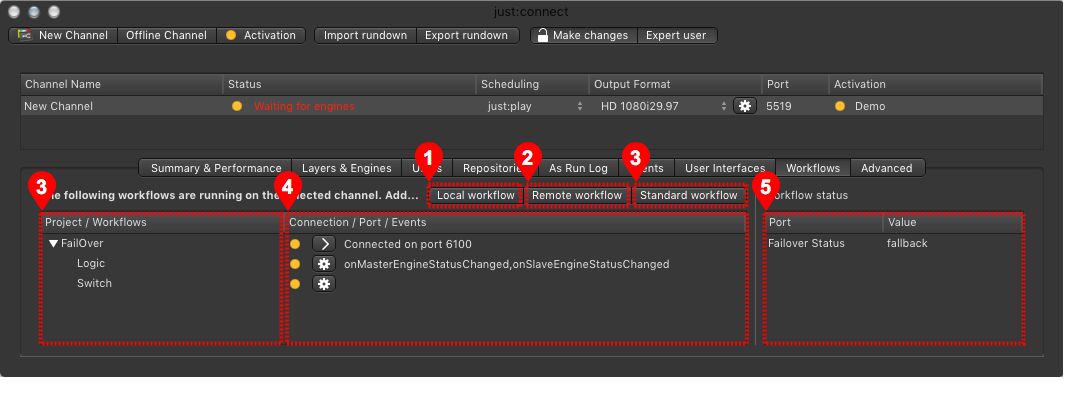Screen dimensions: 1083x397
Task: Click the Project / Workflows column header
Action: coord(162,222)
